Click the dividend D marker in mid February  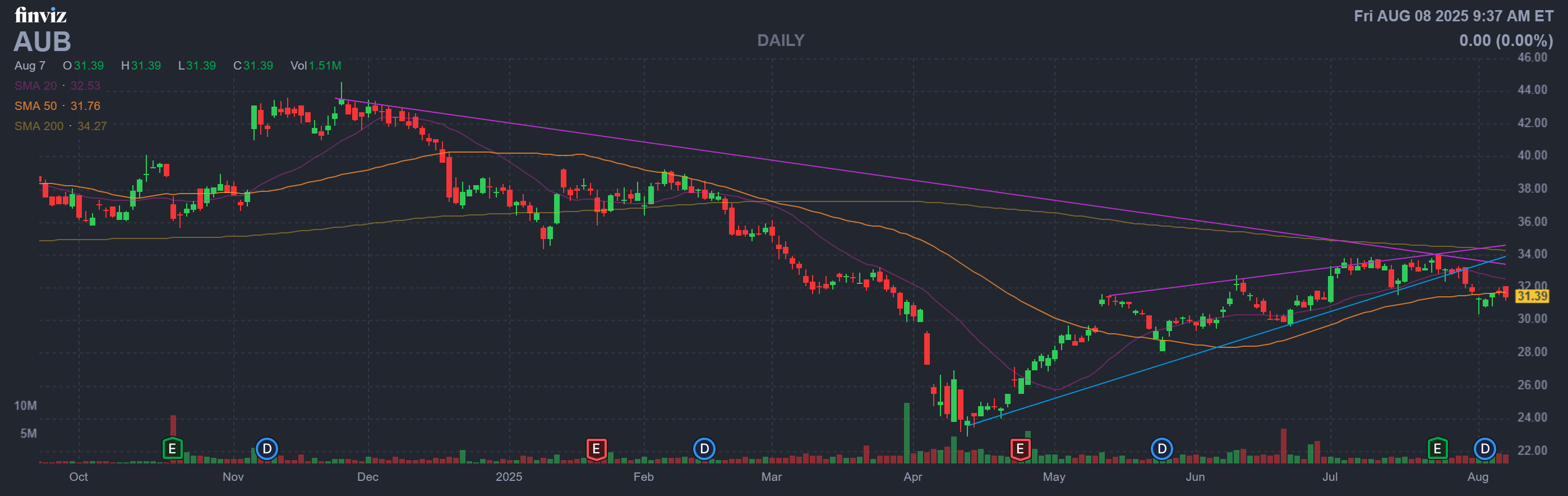pyautogui.click(x=704, y=449)
